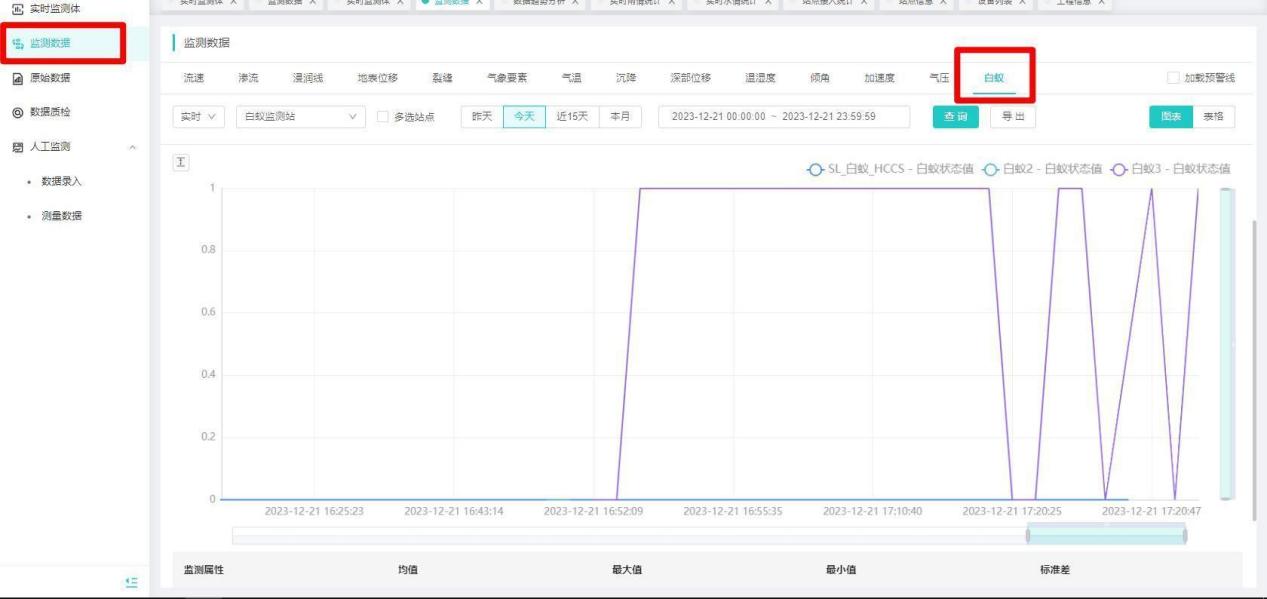This screenshot has height=599, width=1267.
Task: Open 原始数据 via its sidebar icon
Action: tap(18, 78)
